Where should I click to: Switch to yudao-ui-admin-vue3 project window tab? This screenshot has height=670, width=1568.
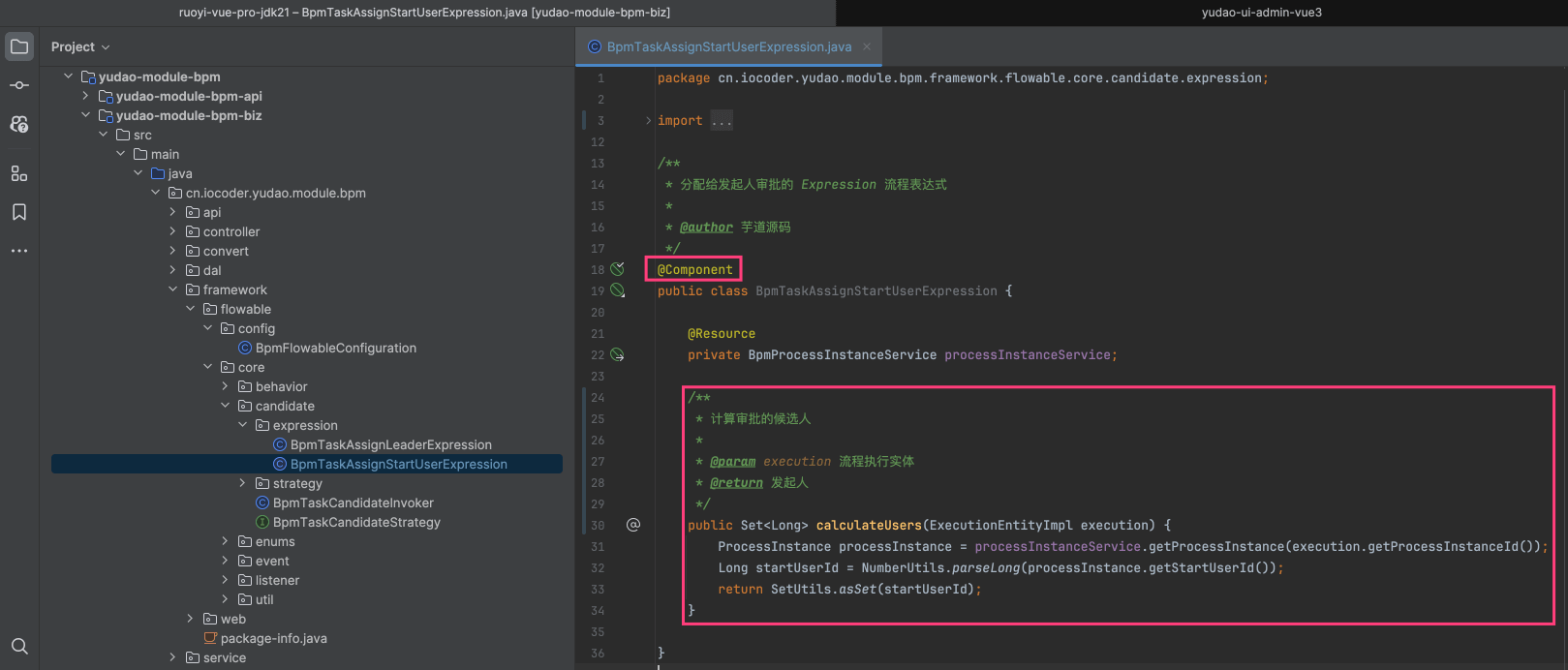pyautogui.click(x=1261, y=13)
